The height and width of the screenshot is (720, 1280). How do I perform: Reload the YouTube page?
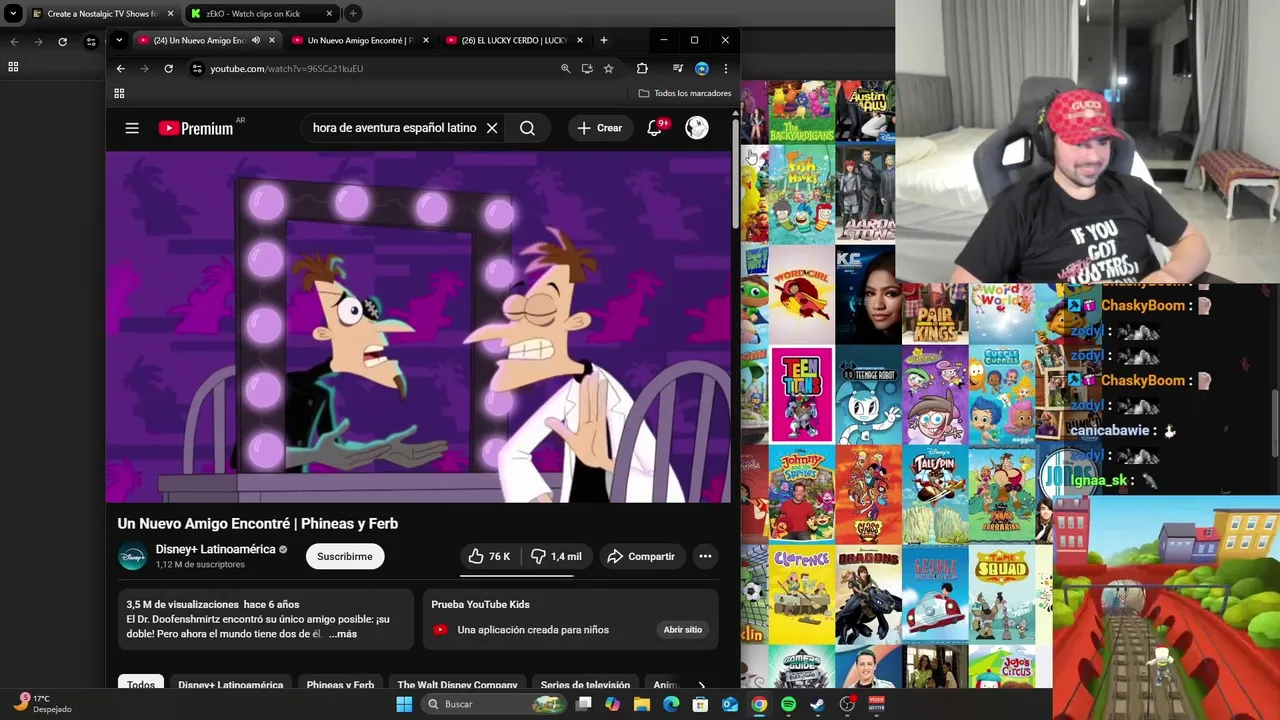tap(168, 68)
